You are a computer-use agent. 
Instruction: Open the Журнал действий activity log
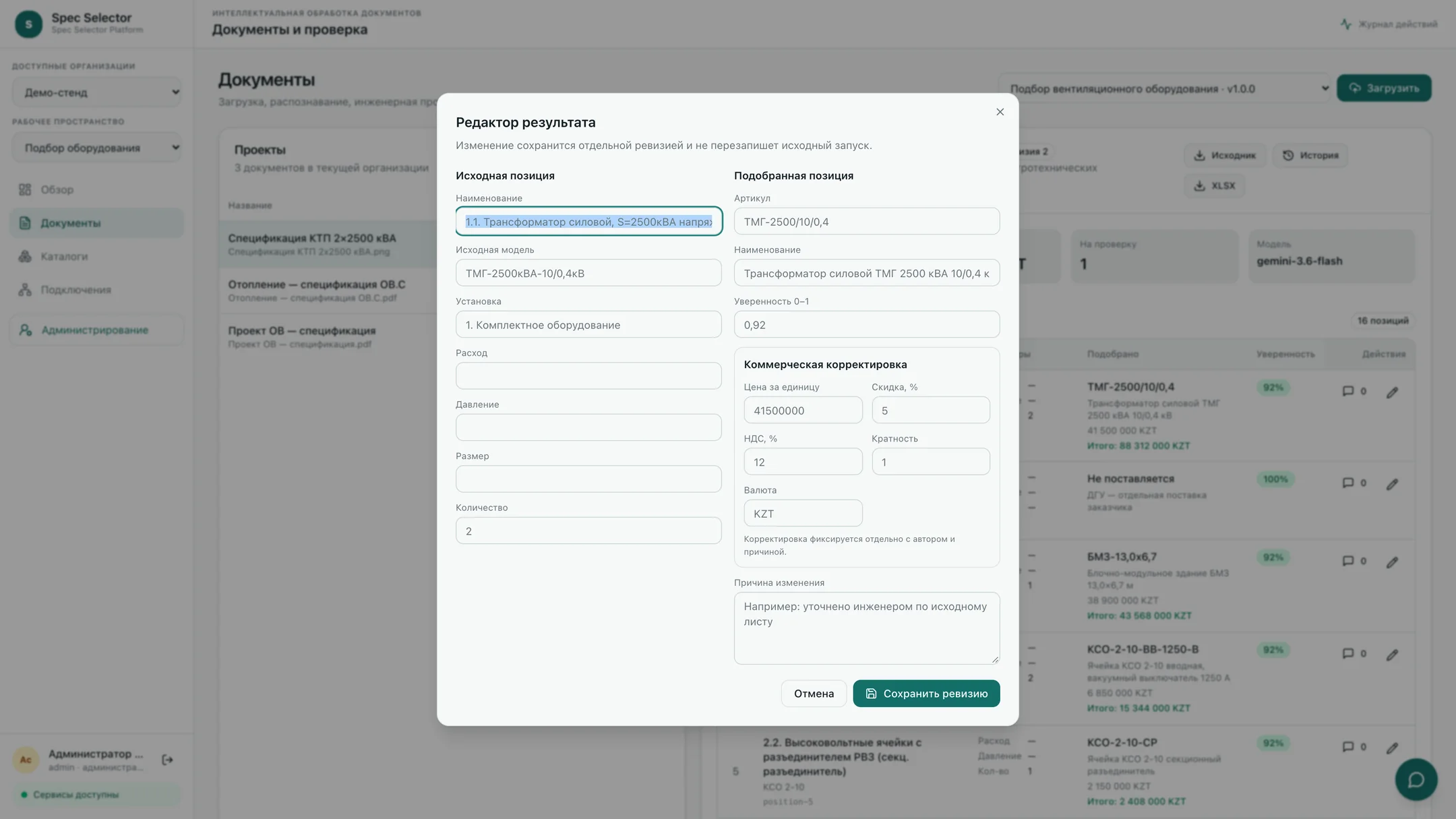(1389, 24)
